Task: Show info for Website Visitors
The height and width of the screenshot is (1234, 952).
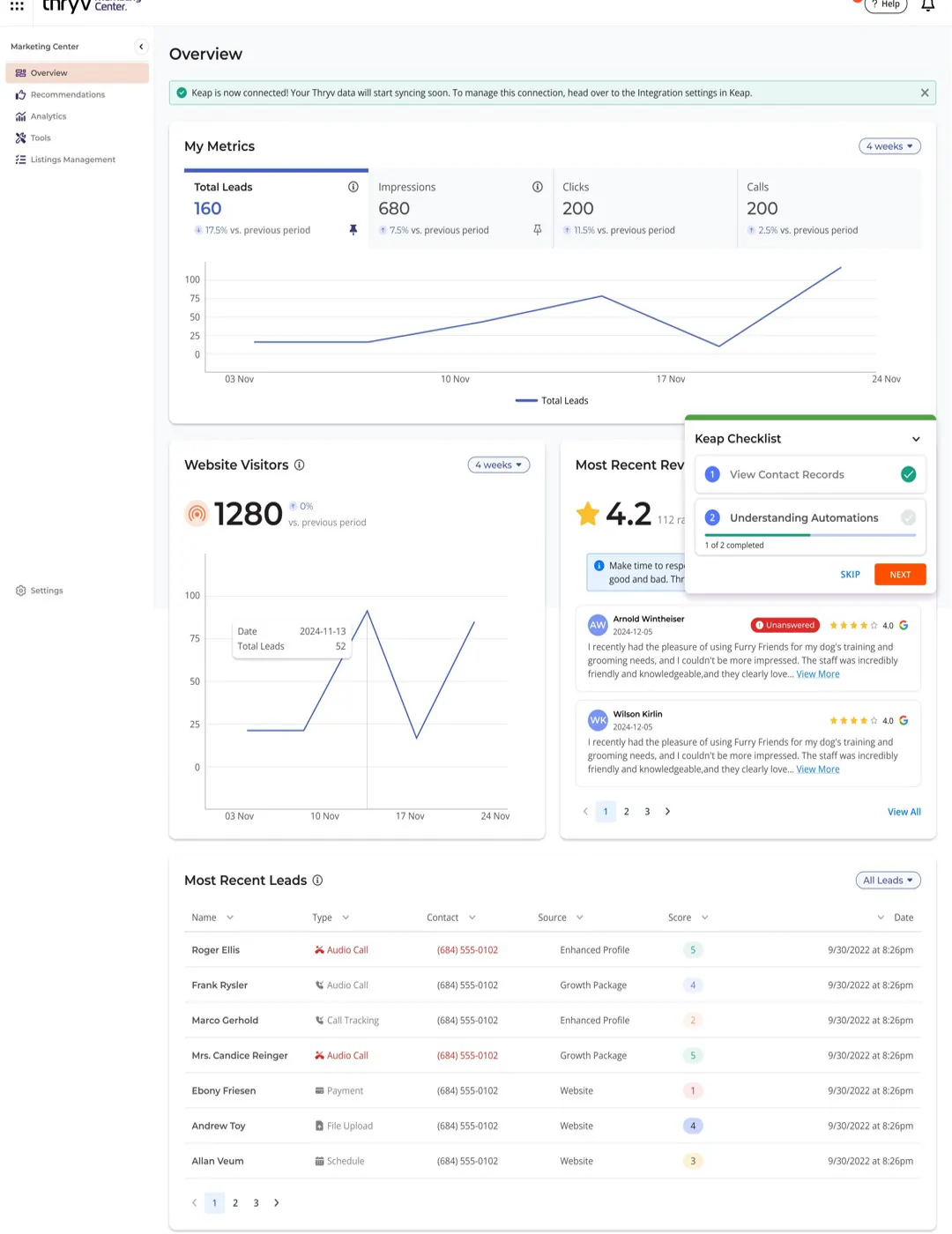Action: (300, 465)
